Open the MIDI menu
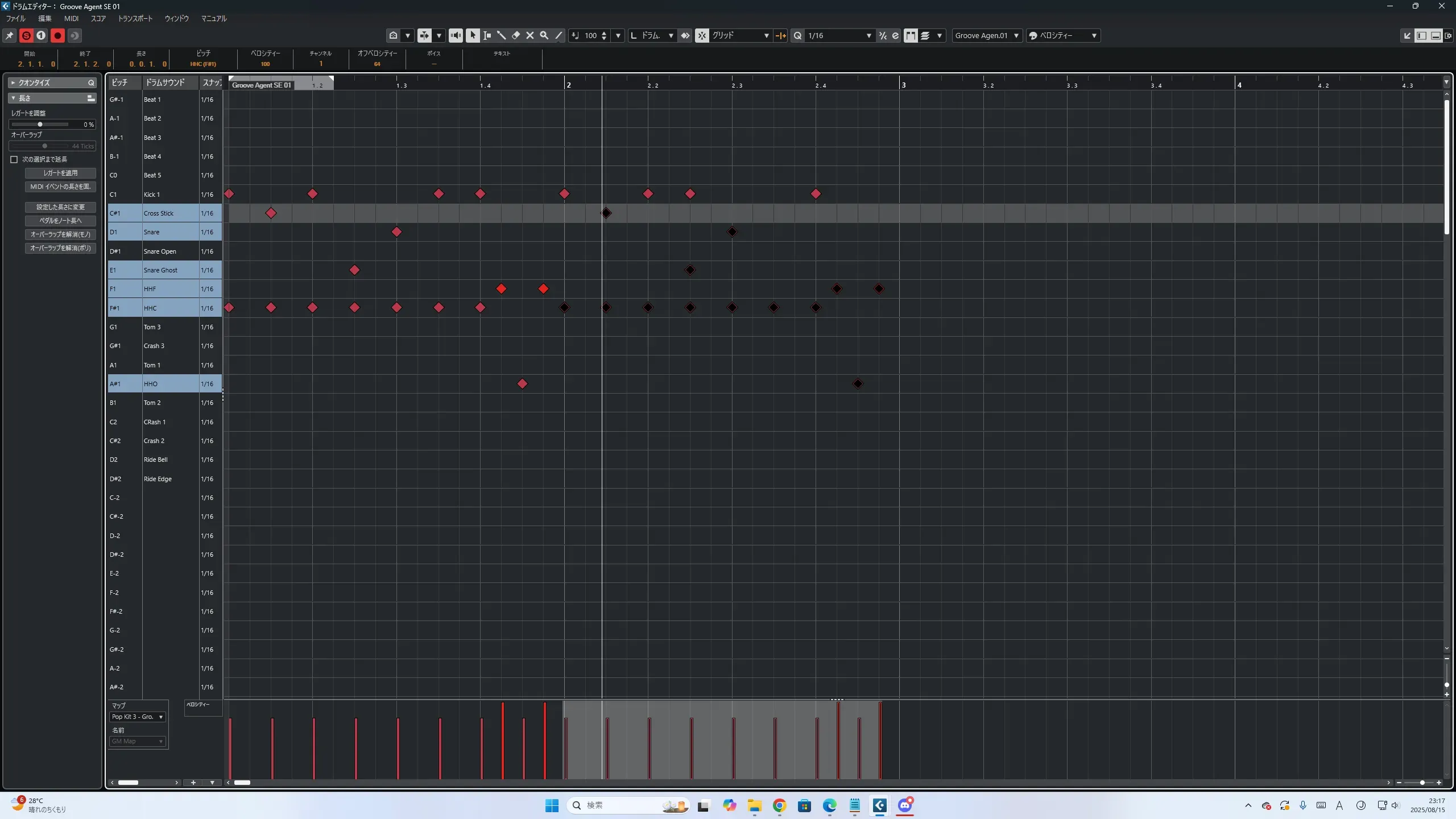Image resolution: width=1456 pixels, height=819 pixels. click(71, 18)
